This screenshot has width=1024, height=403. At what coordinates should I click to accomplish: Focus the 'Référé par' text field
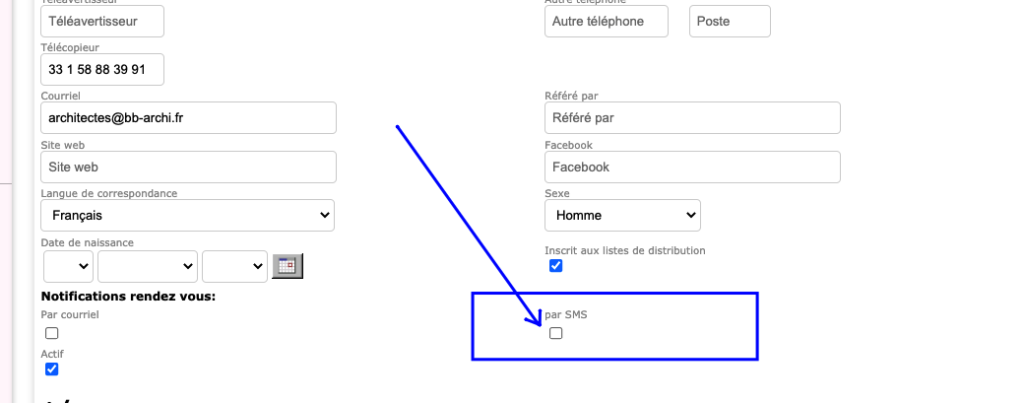tap(692, 118)
